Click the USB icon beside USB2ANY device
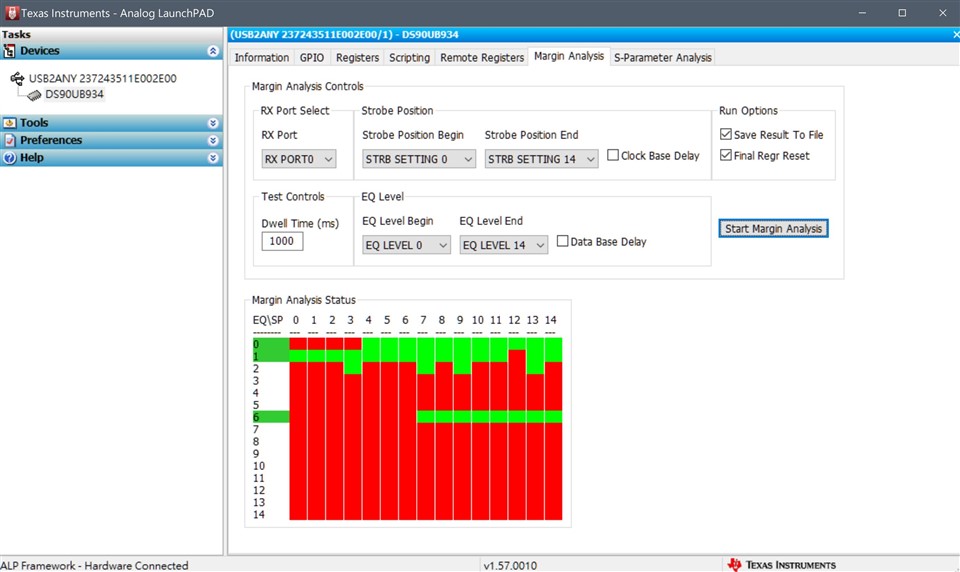The height and width of the screenshot is (572, 960). (x=17, y=78)
